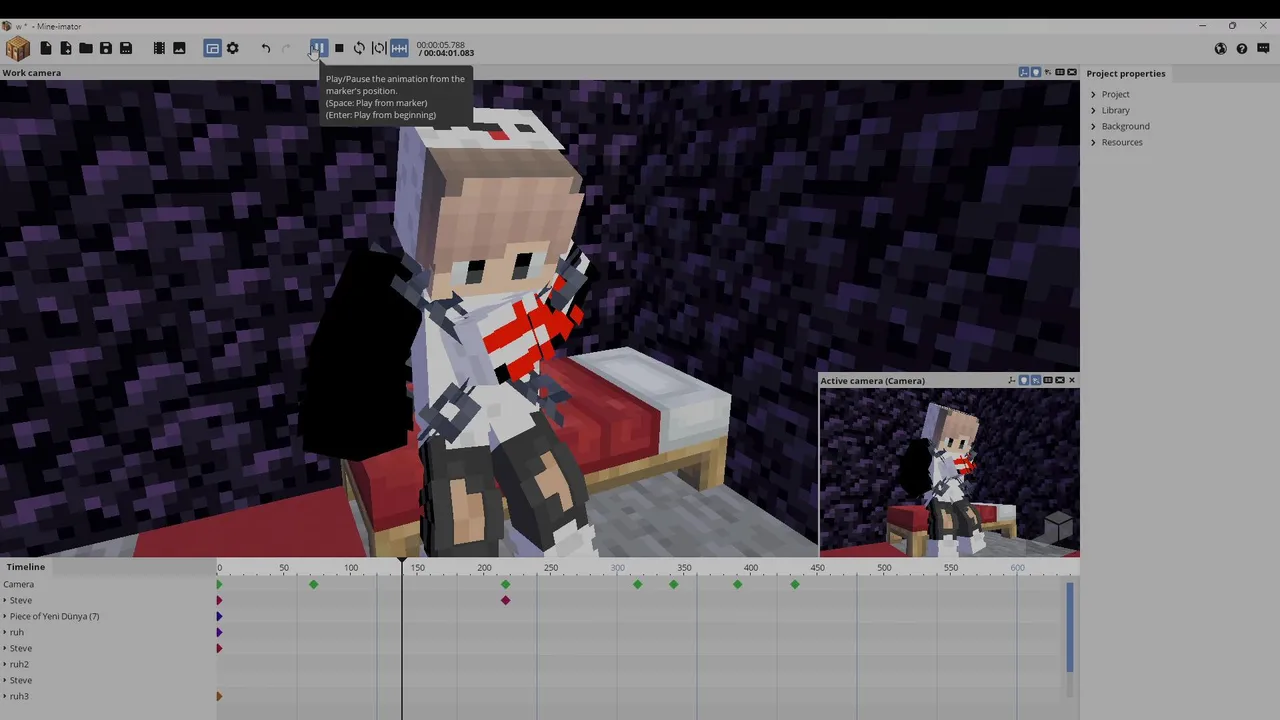Create a new project from toolbar
Viewport: 1280px width, 720px height.
46,48
